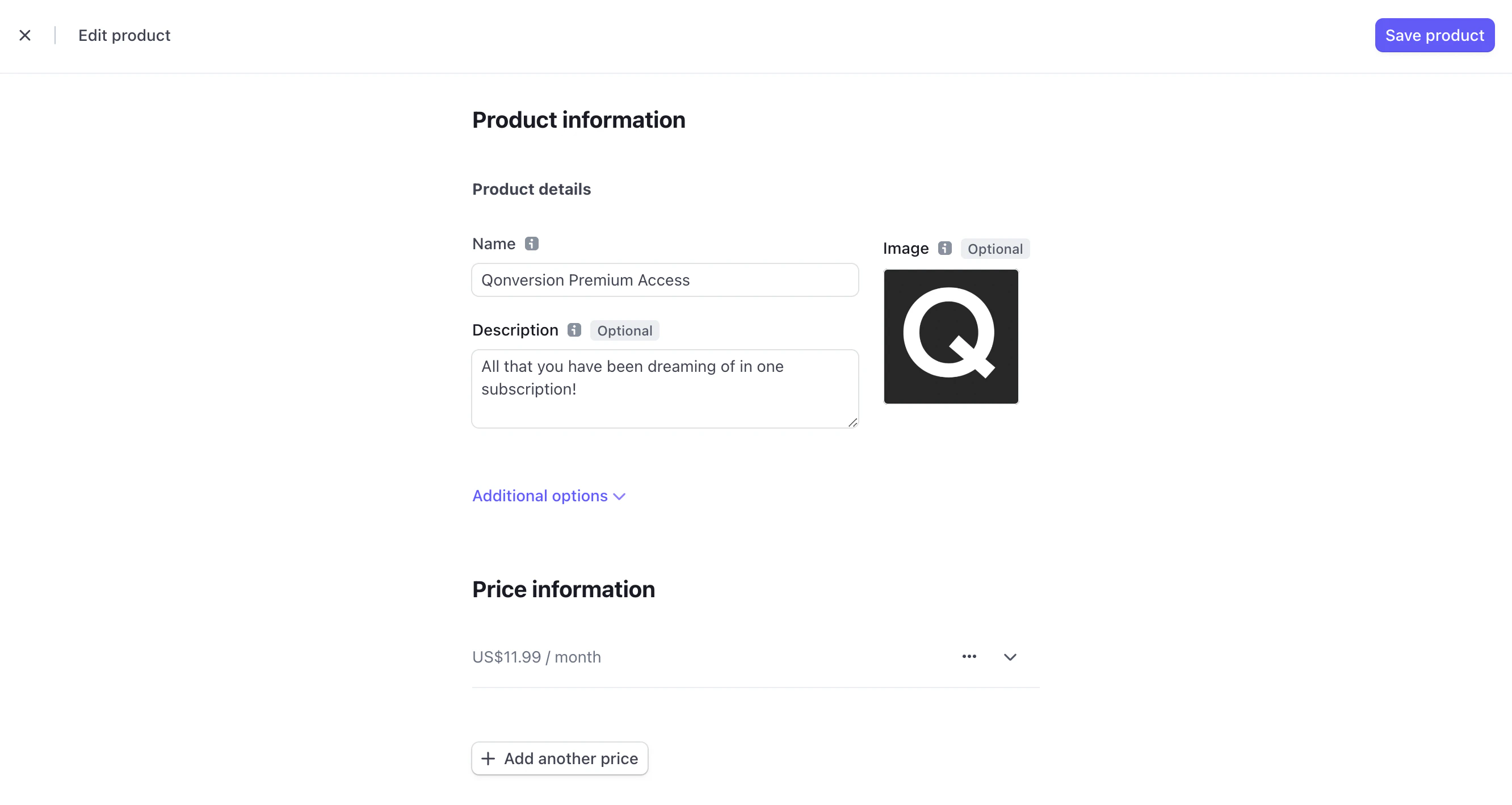This screenshot has height=805, width=1512.
Task: Focus the product Name input field
Action: [665, 280]
